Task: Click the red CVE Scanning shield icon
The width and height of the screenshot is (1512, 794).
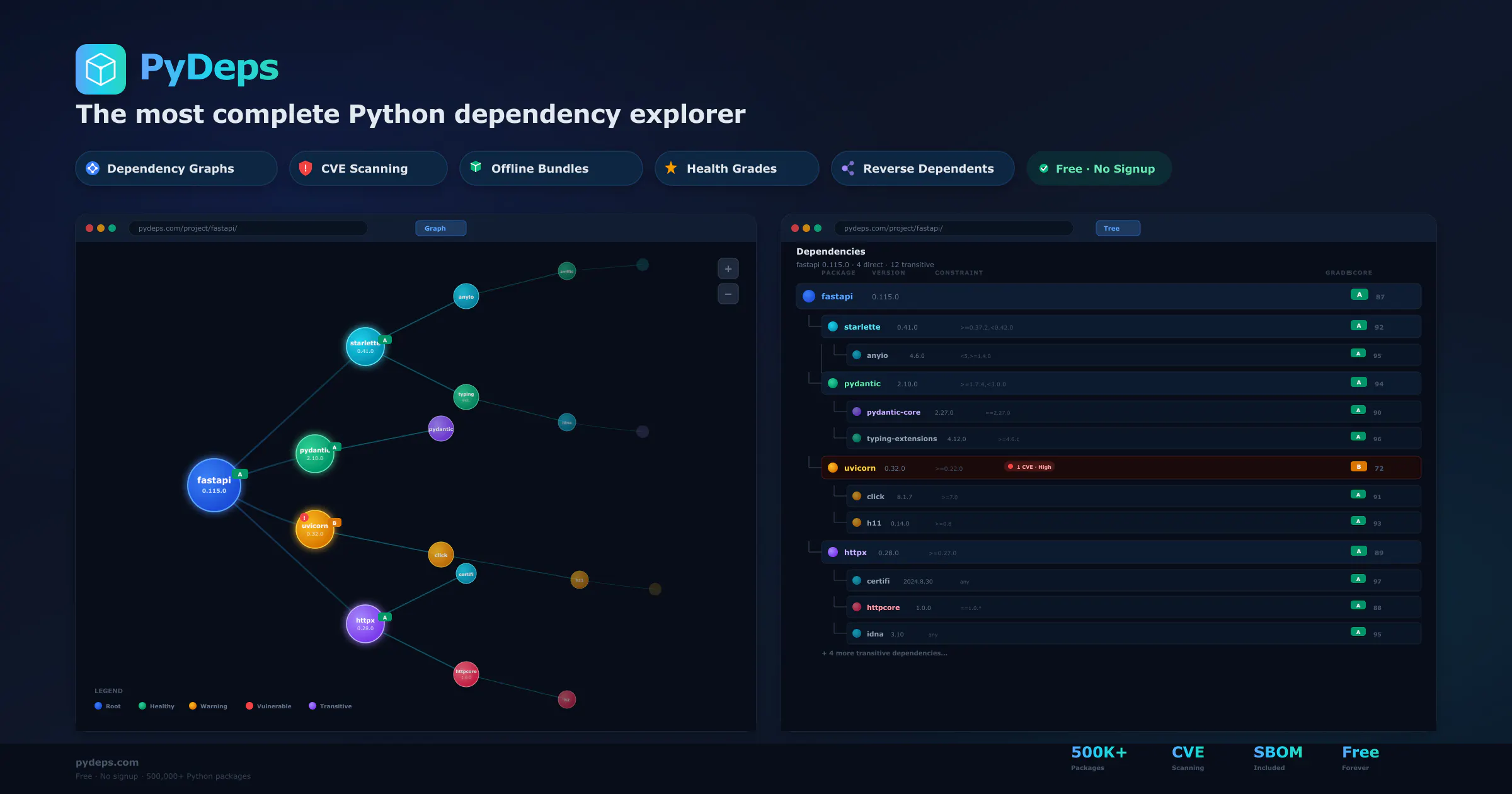Action: [x=306, y=168]
